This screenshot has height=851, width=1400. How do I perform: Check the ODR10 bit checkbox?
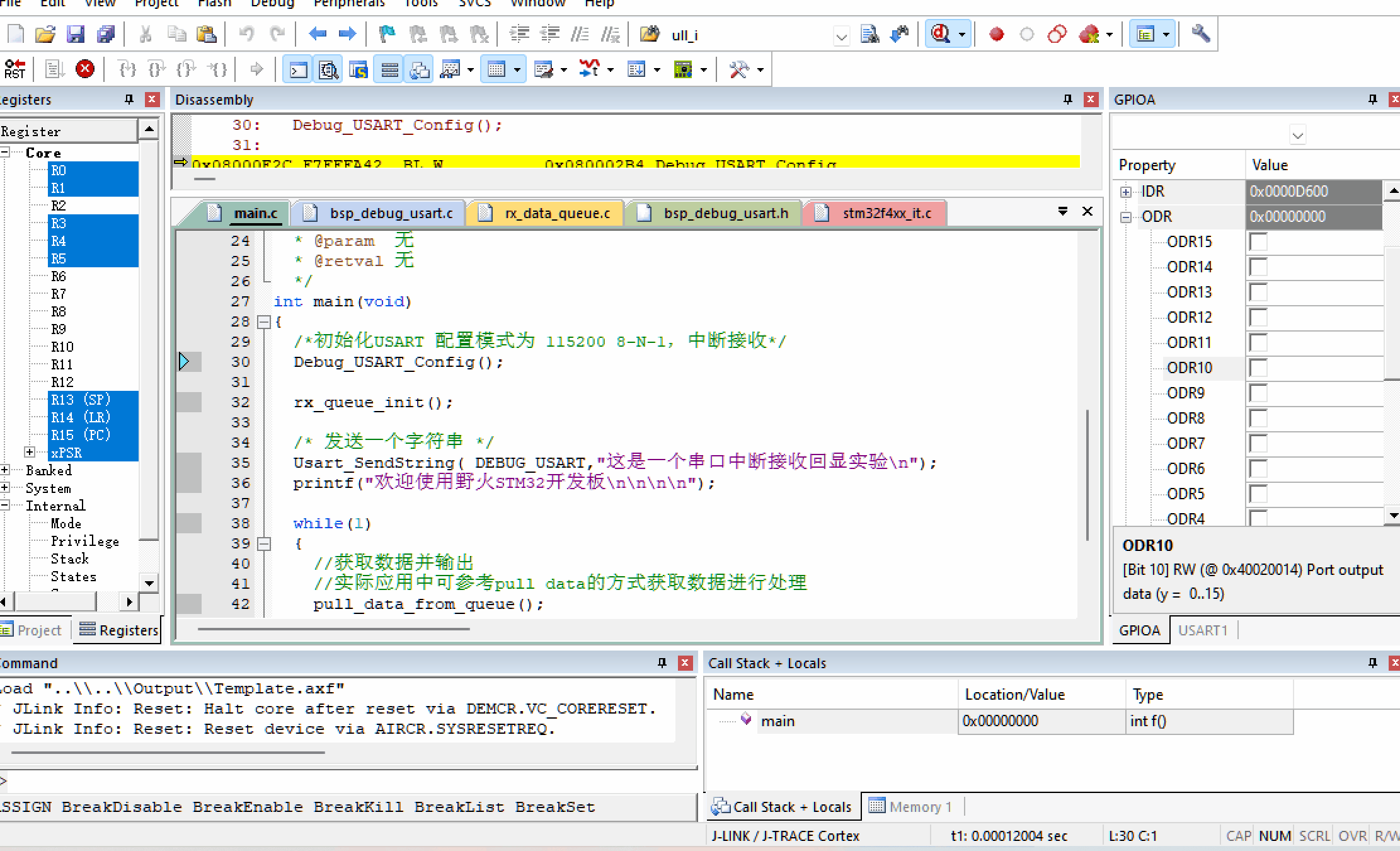click(1258, 368)
